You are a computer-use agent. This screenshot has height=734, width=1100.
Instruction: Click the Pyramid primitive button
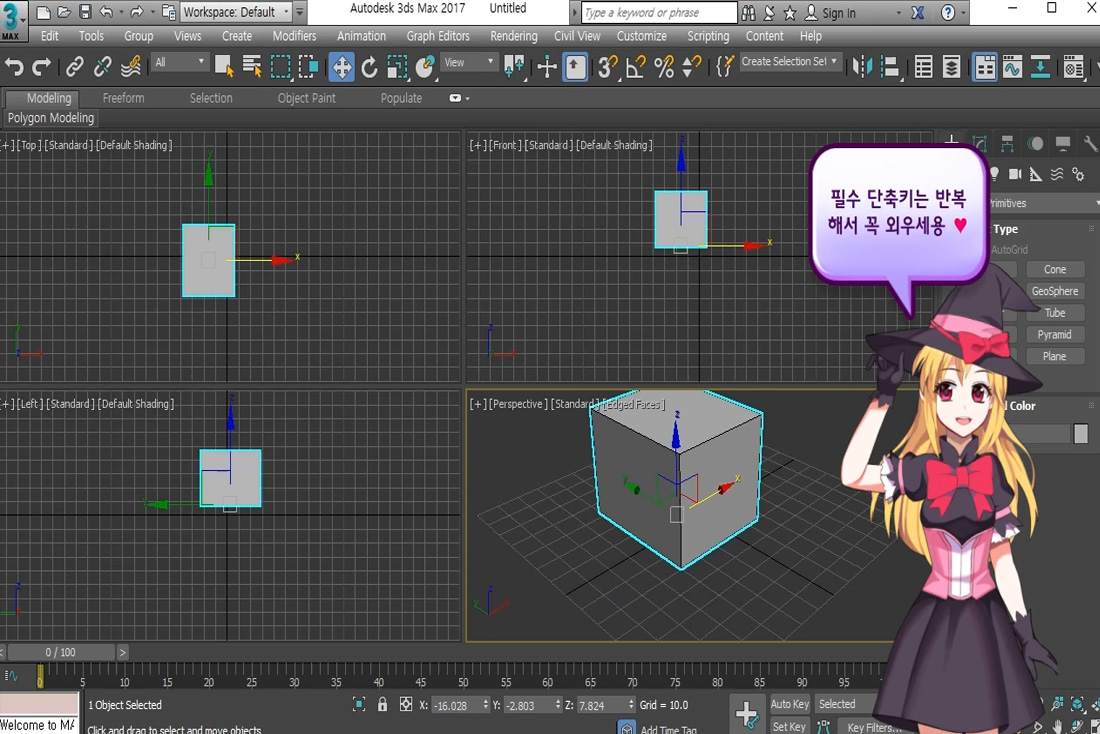[x=1055, y=335]
